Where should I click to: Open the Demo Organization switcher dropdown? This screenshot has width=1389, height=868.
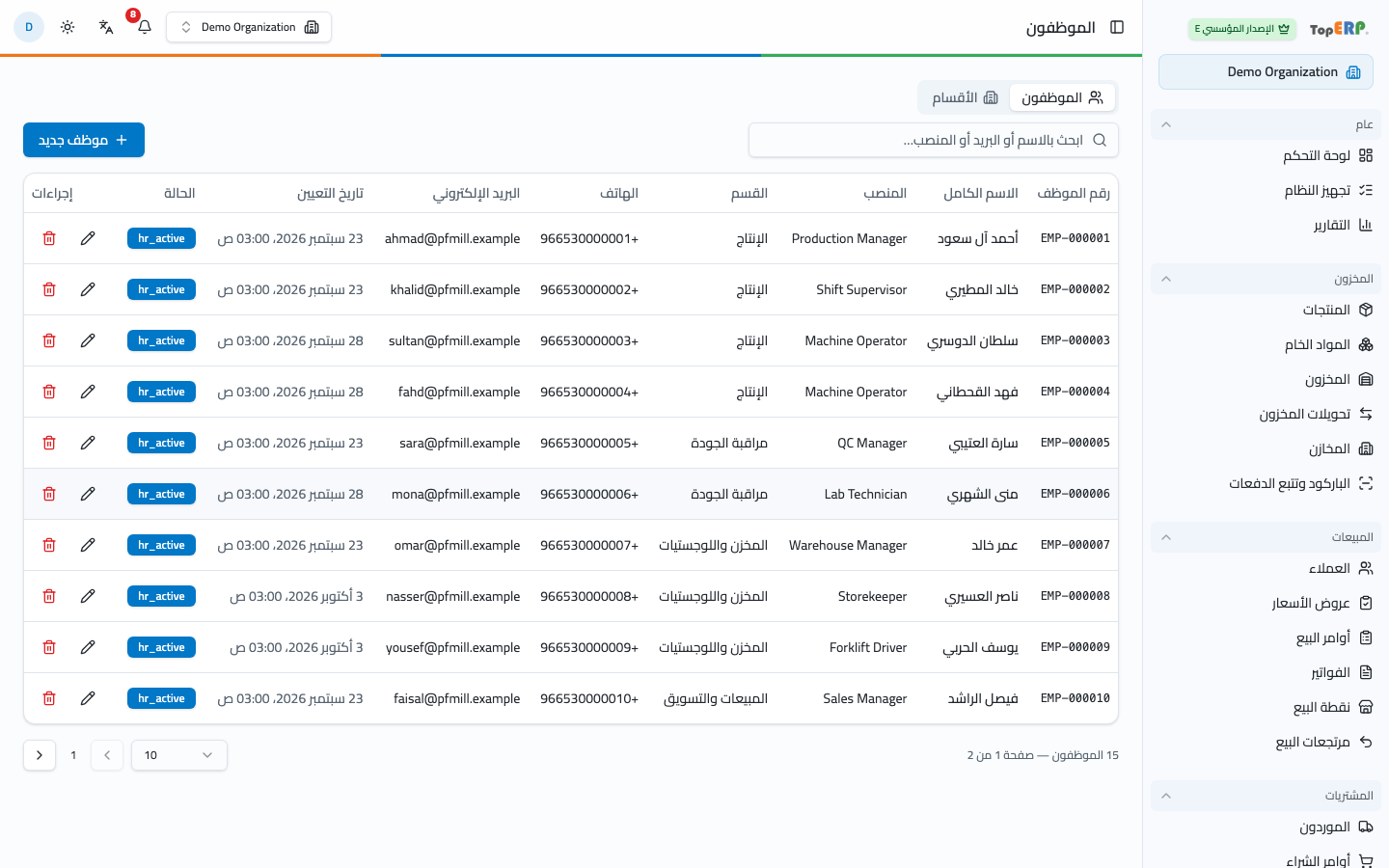[249, 27]
